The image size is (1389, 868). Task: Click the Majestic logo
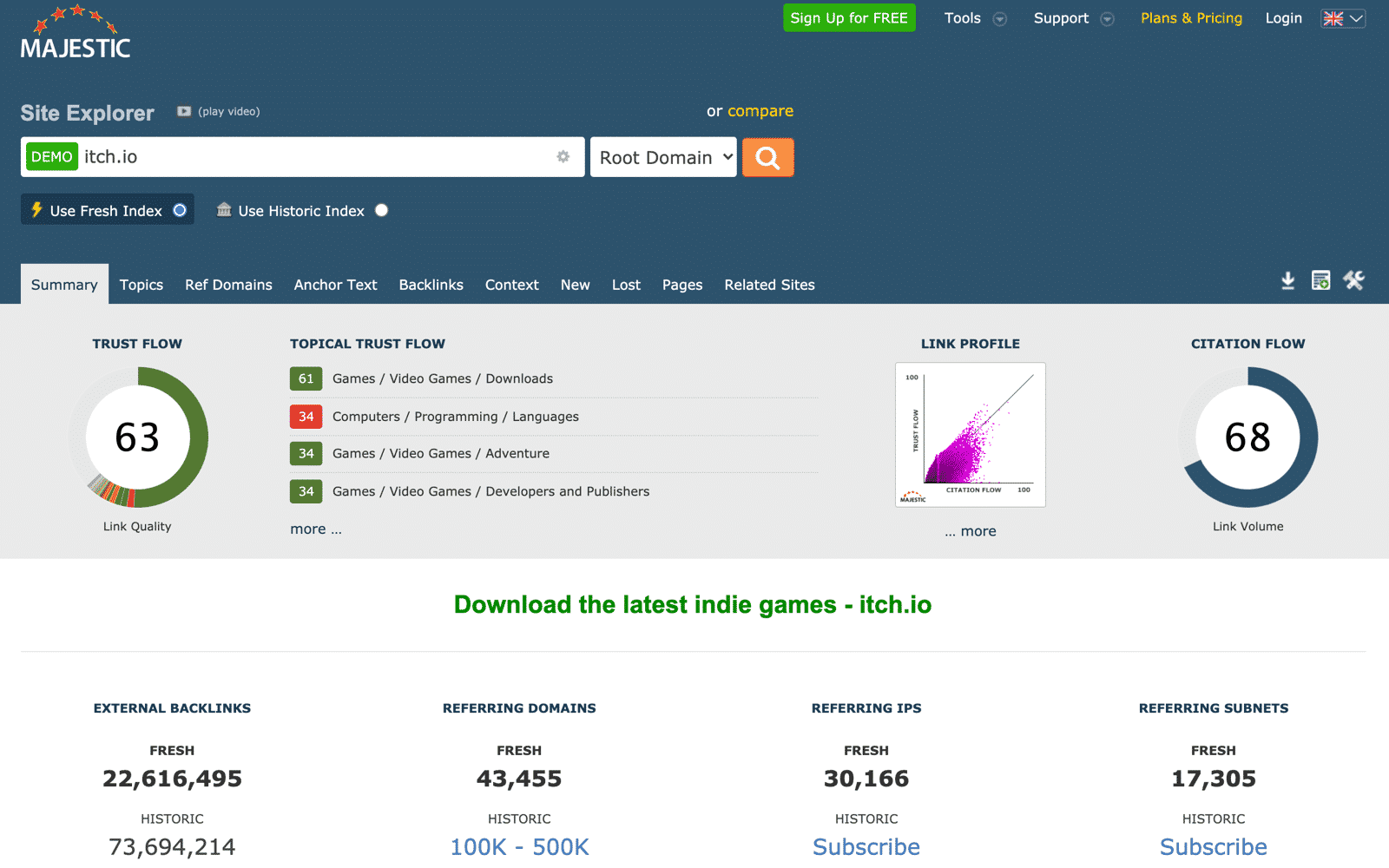[x=76, y=35]
